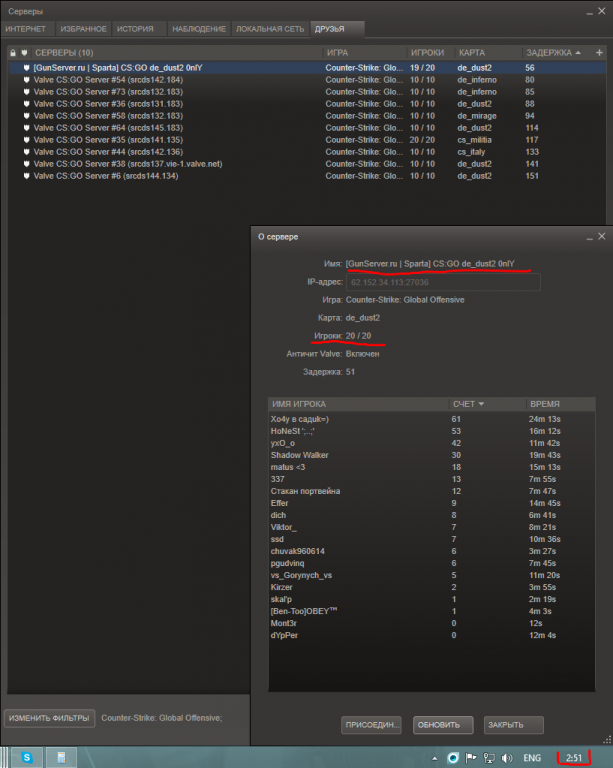
Task: Click the IP-адрес field
Action: tap(442, 282)
